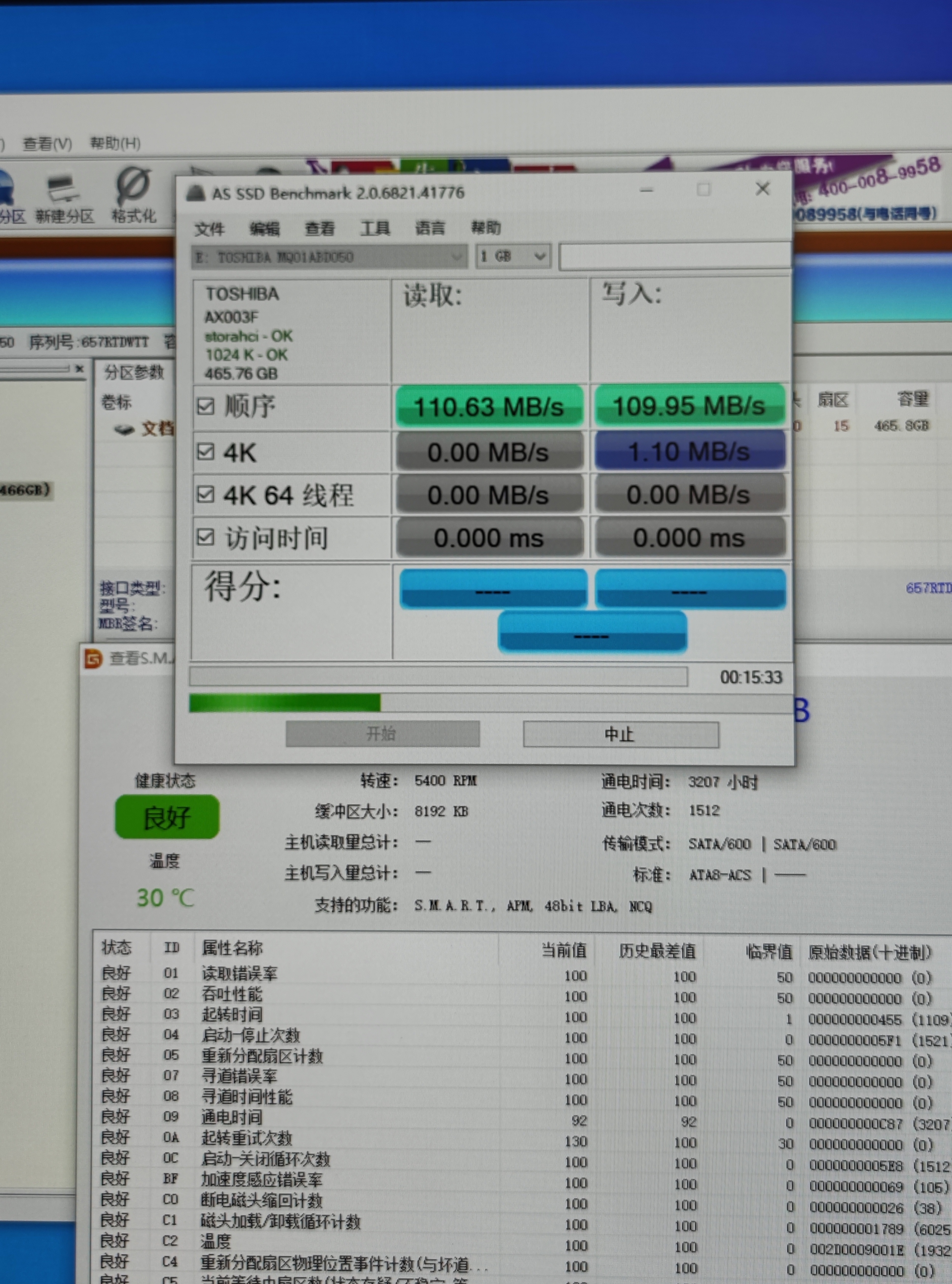This screenshot has width=952, height=1284.
Task: Click the 属性名称 column header
Action: point(232,948)
